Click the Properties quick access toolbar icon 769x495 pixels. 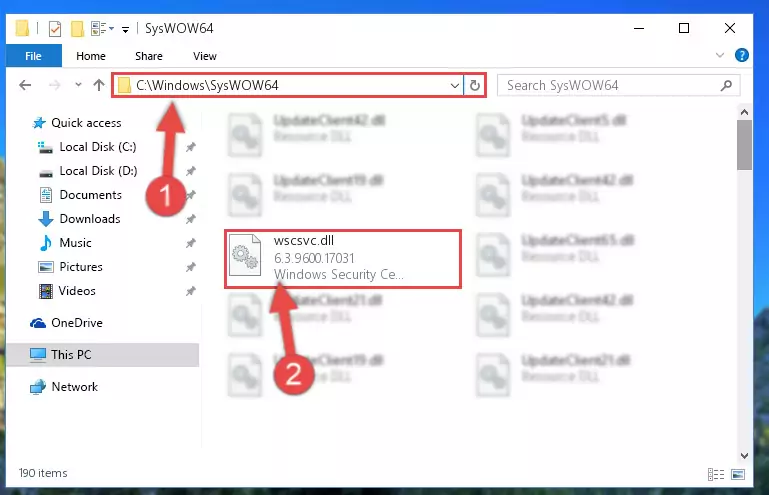tap(55, 29)
